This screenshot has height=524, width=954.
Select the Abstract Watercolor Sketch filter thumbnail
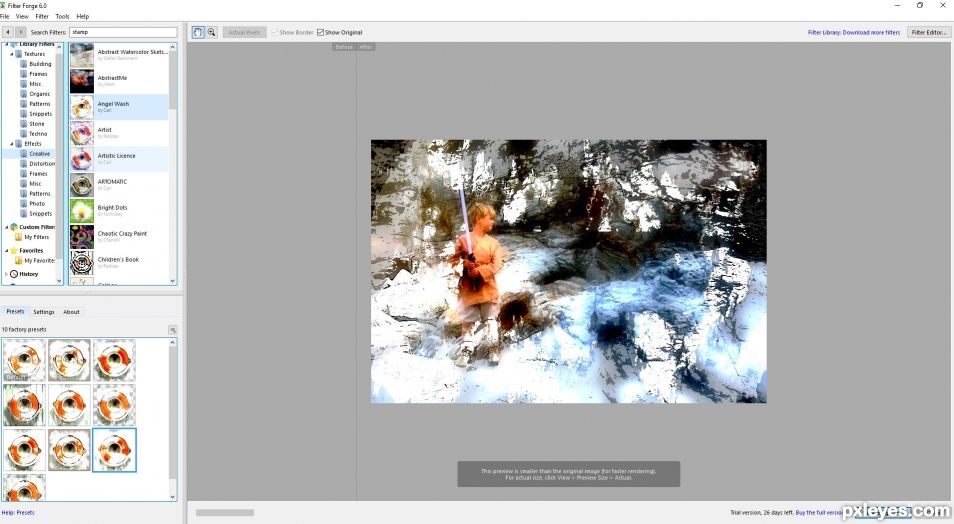click(x=82, y=55)
